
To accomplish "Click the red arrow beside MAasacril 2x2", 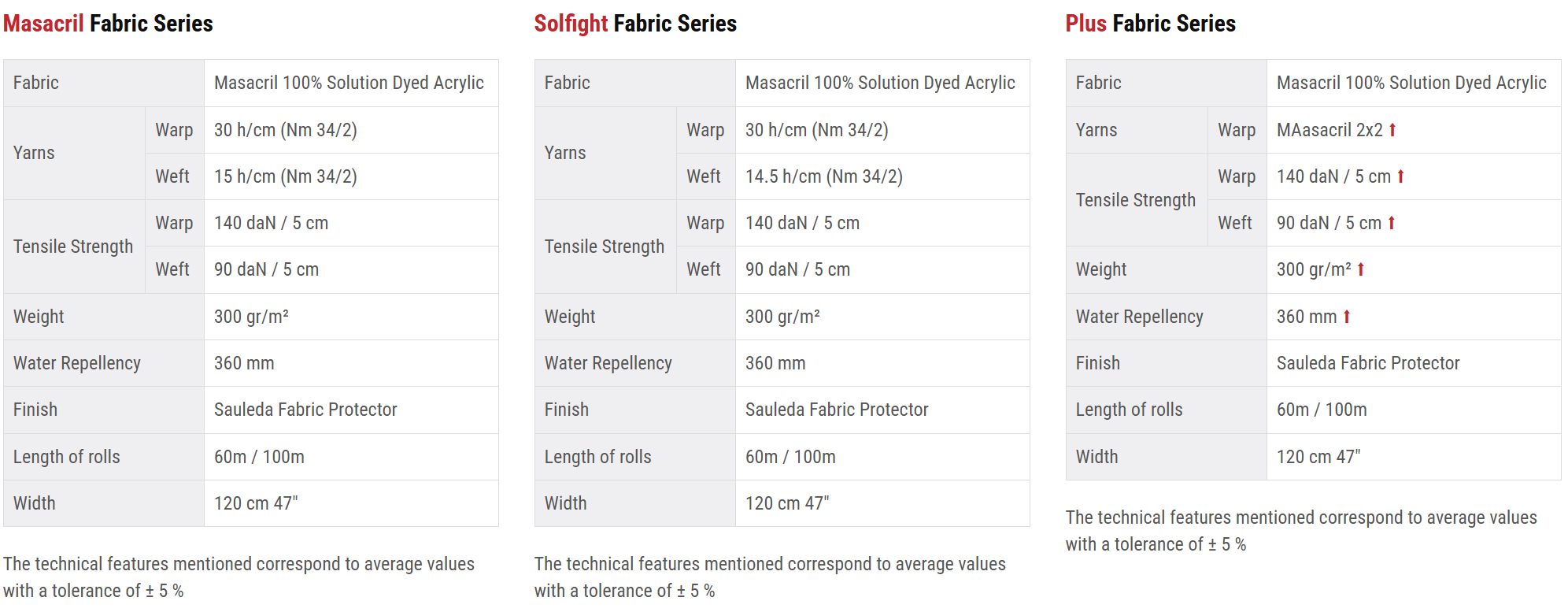I will (x=1392, y=130).
